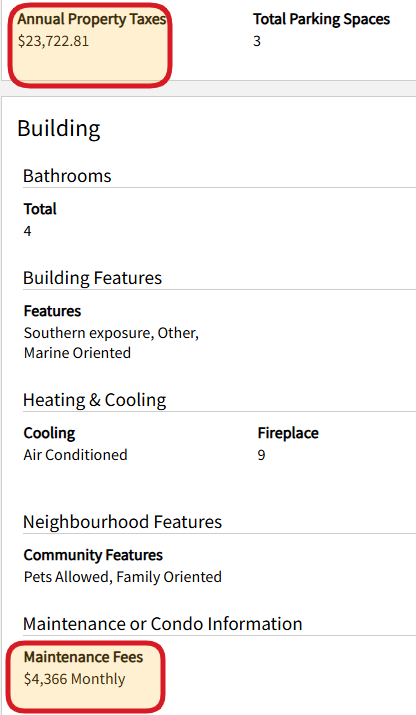This screenshot has width=416, height=715.
Task: Click the Building Features heading
Action: (93, 278)
